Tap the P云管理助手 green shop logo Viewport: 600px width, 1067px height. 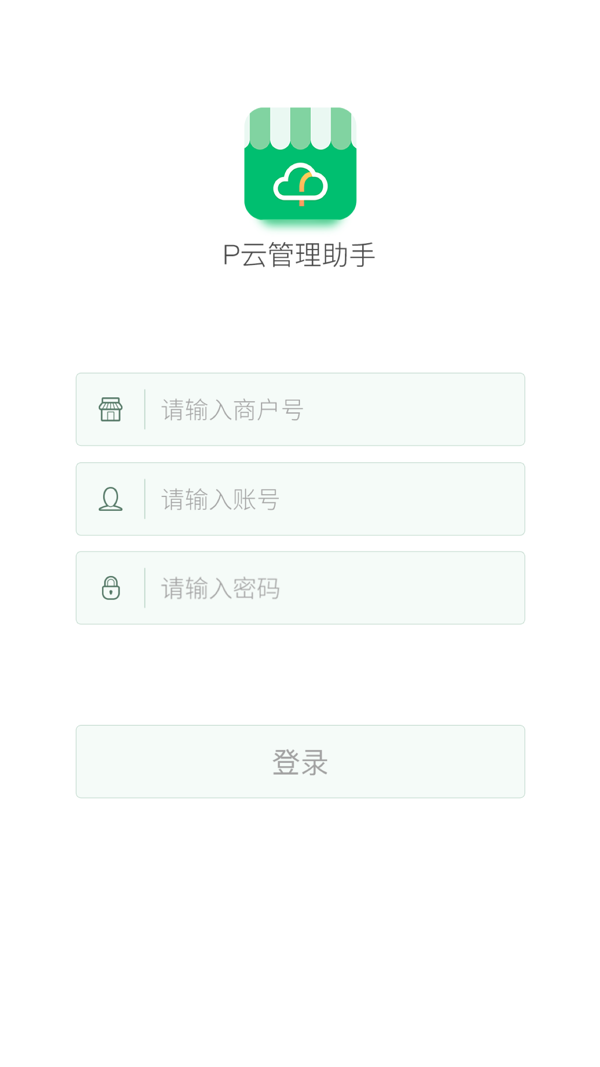(x=300, y=164)
